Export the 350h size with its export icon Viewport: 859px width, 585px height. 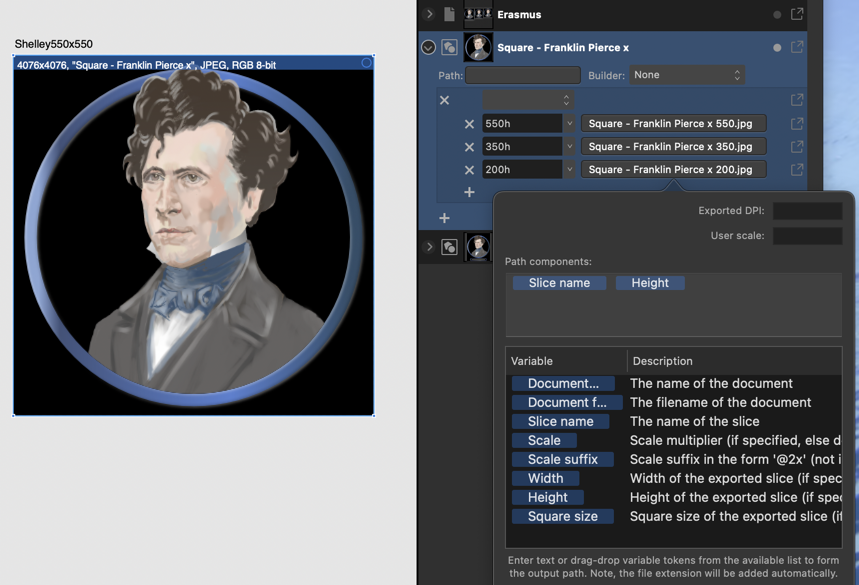(x=797, y=147)
